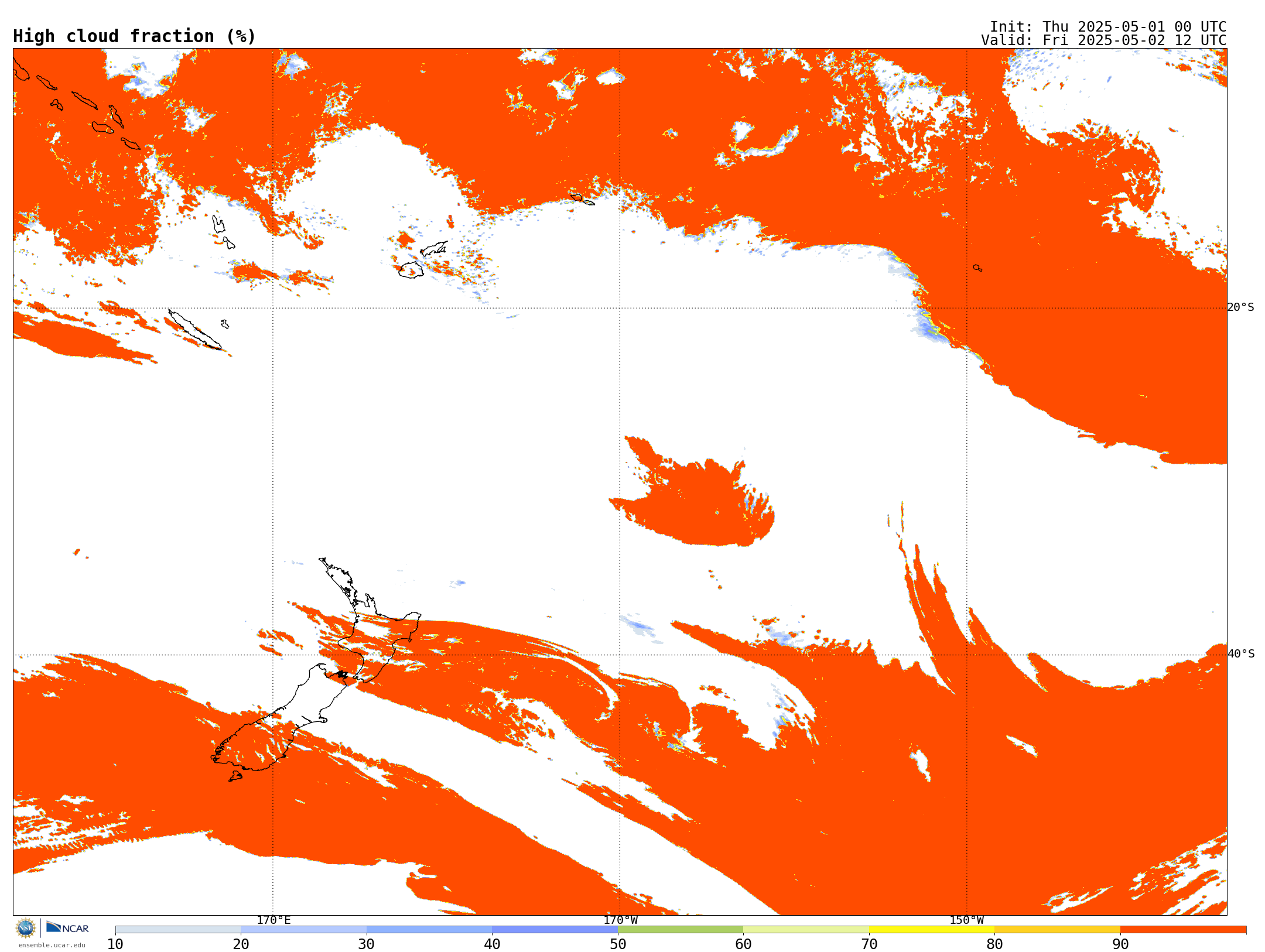
Task: Pick the 70–80 bright yellow colorbar segment
Action: point(932,930)
